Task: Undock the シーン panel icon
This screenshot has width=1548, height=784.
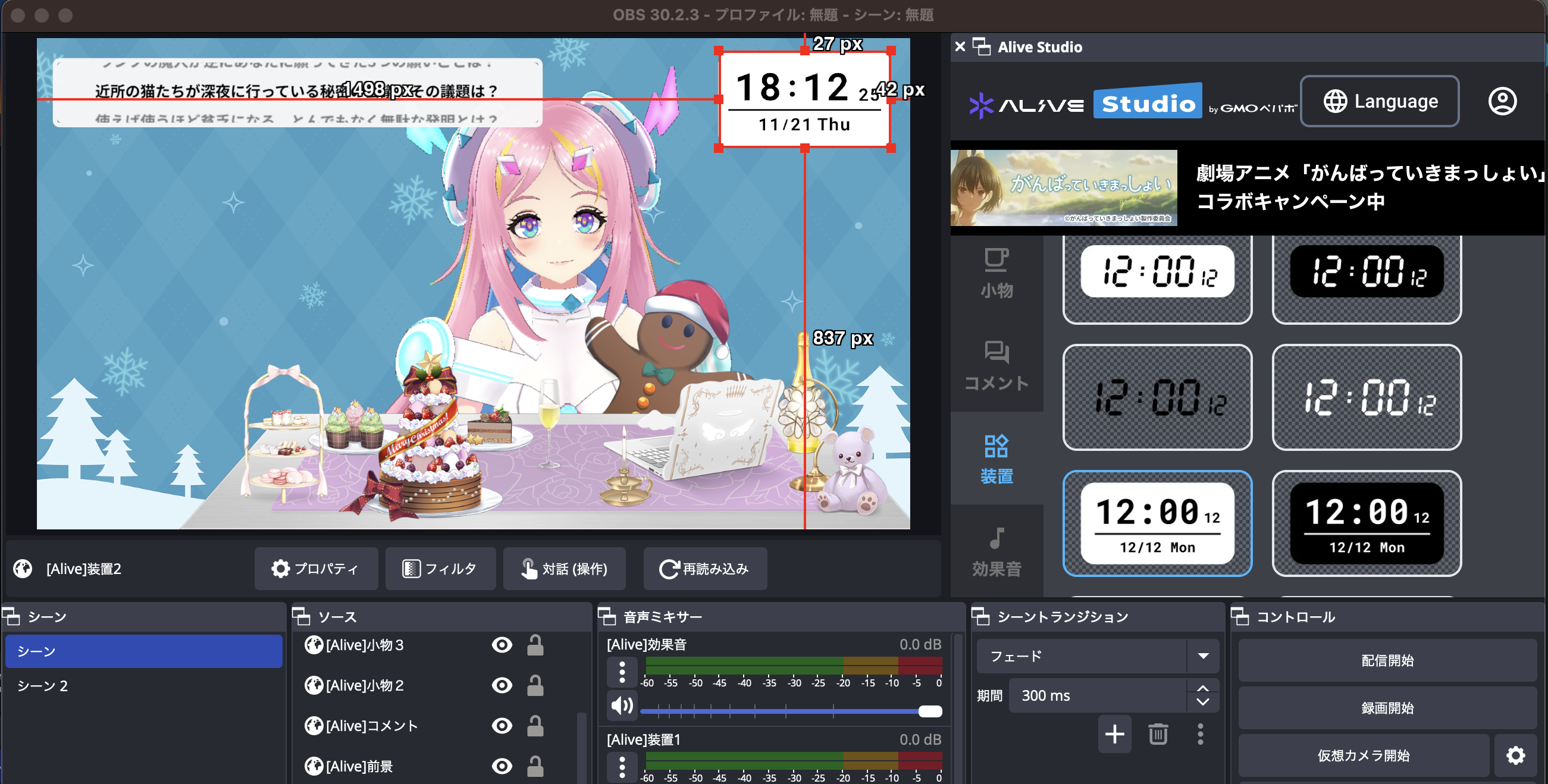Action: (x=11, y=616)
